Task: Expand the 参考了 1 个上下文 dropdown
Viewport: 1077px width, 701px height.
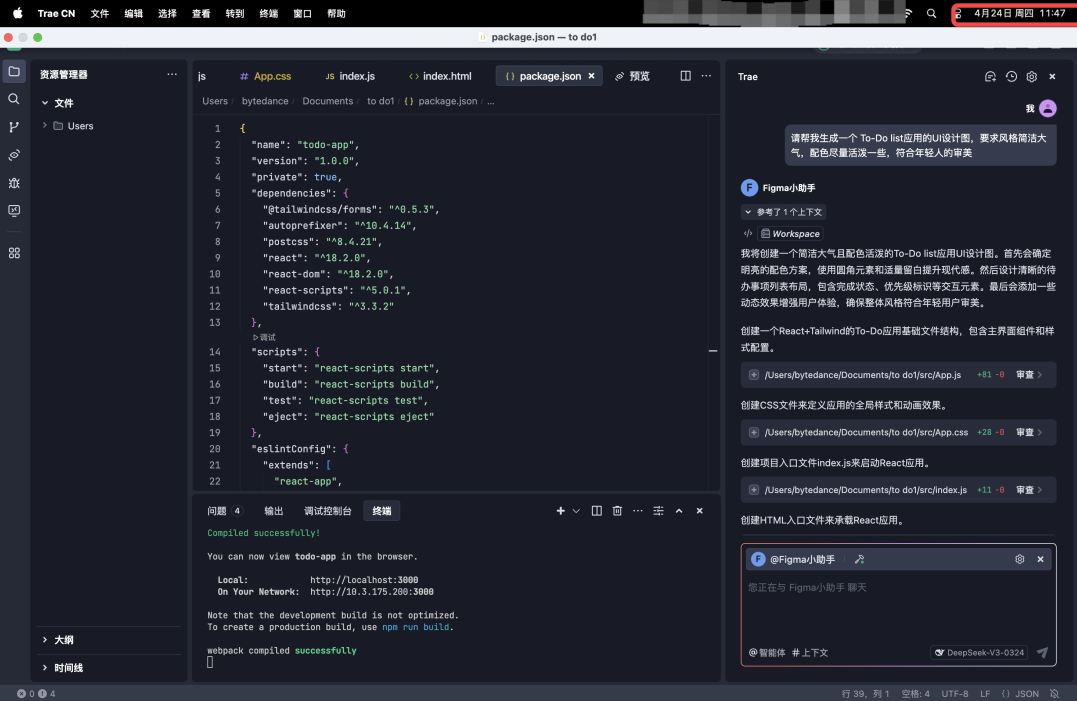Action: tap(783, 212)
